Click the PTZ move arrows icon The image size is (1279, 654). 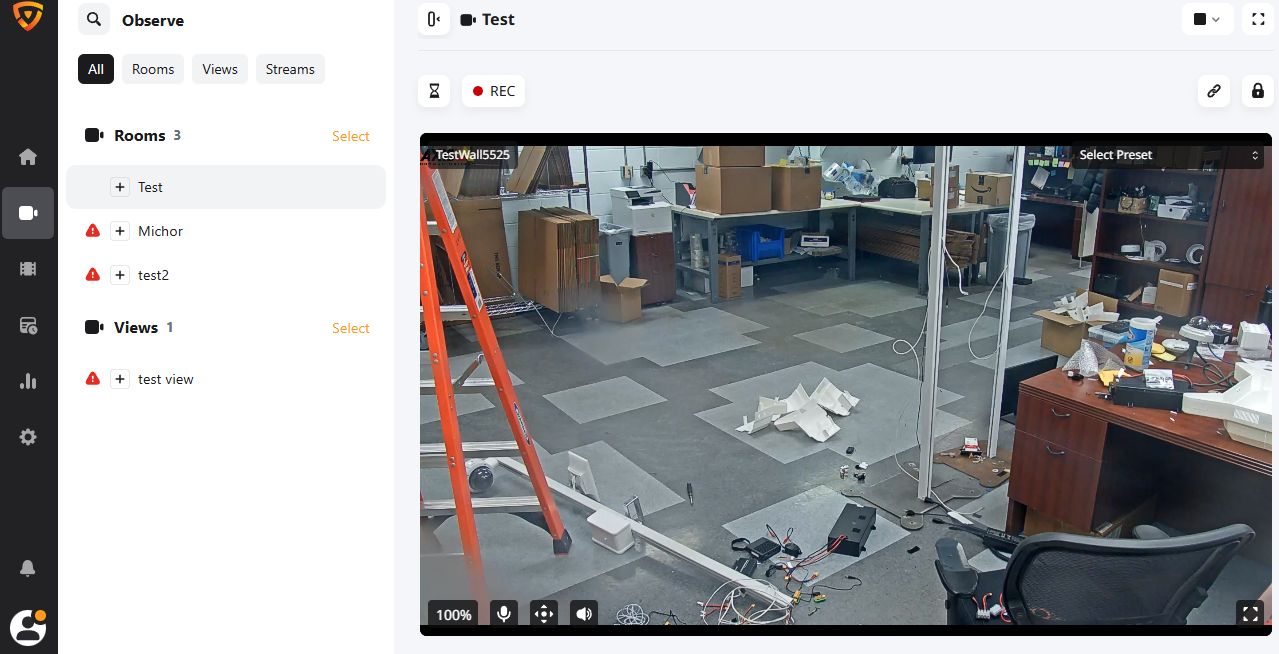click(544, 614)
